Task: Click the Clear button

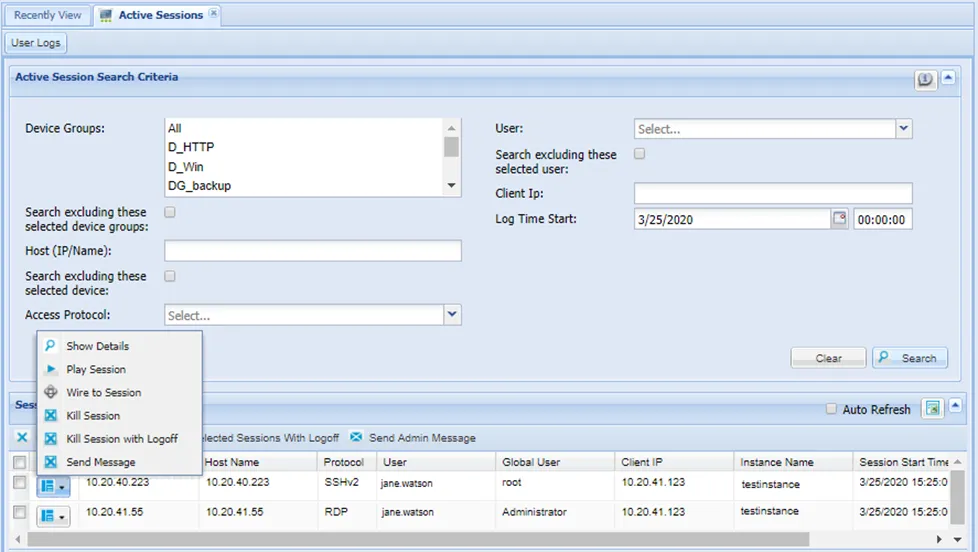Action: tap(828, 358)
